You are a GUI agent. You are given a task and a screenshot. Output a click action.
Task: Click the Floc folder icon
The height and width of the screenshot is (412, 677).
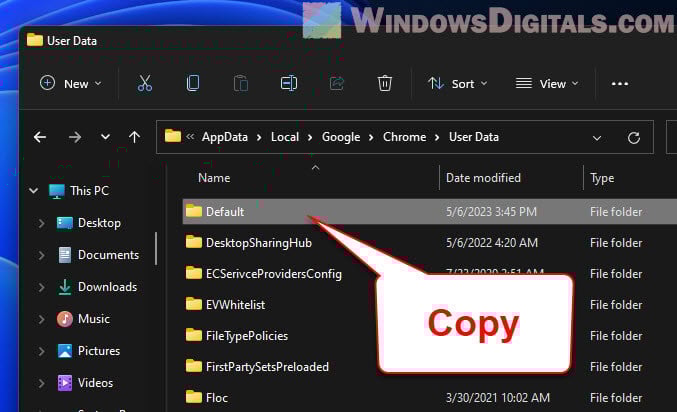194,397
